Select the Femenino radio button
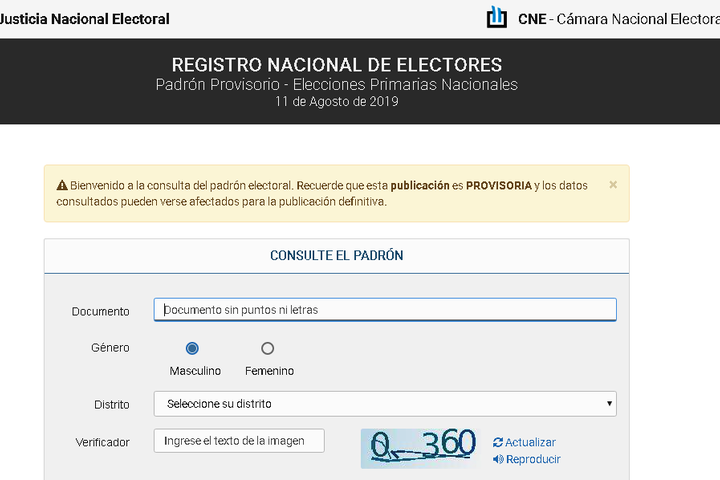720x480 pixels. point(267,349)
